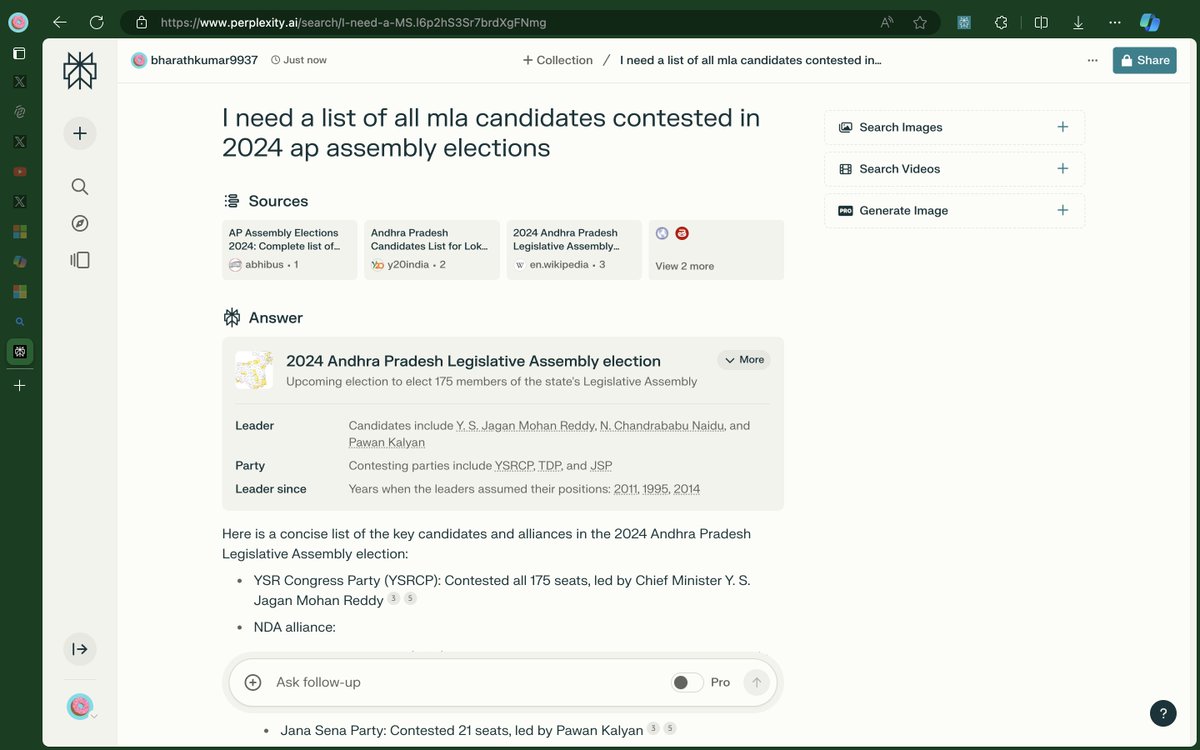Switch to the YouTube vertical tab
Viewport: 1200px width, 750px height.
point(19,172)
